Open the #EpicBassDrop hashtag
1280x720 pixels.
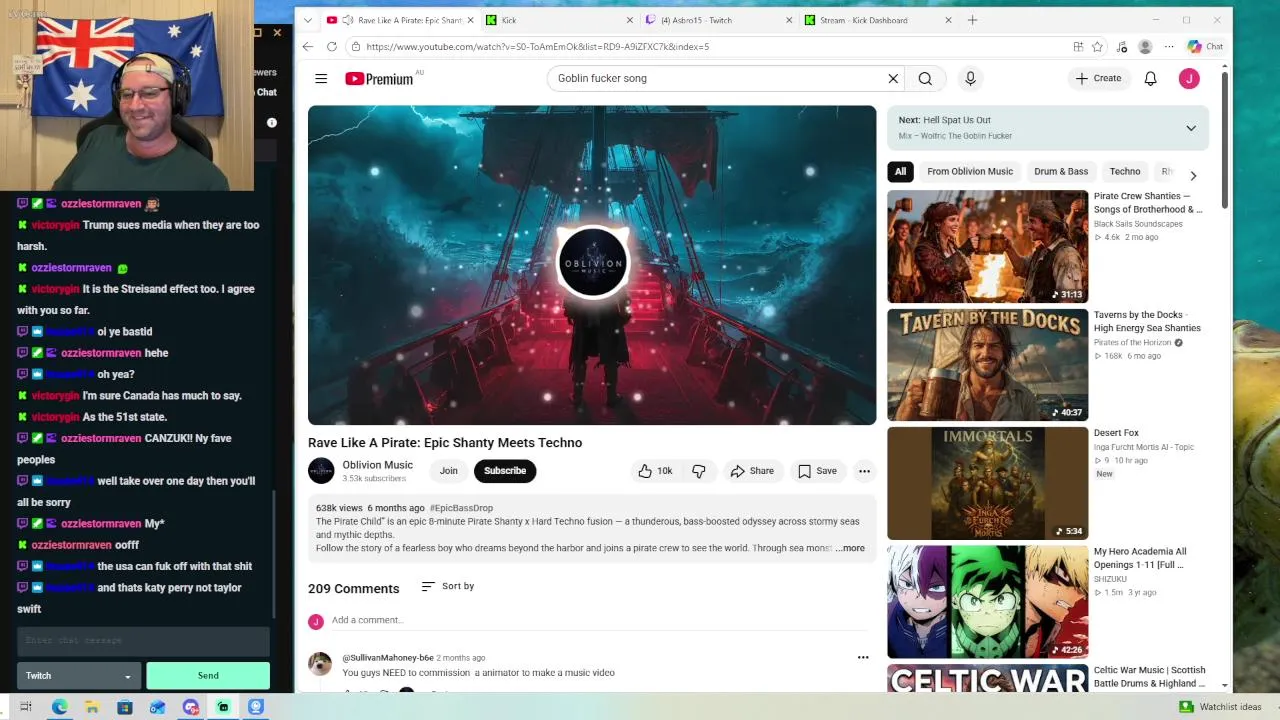point(461,508)
